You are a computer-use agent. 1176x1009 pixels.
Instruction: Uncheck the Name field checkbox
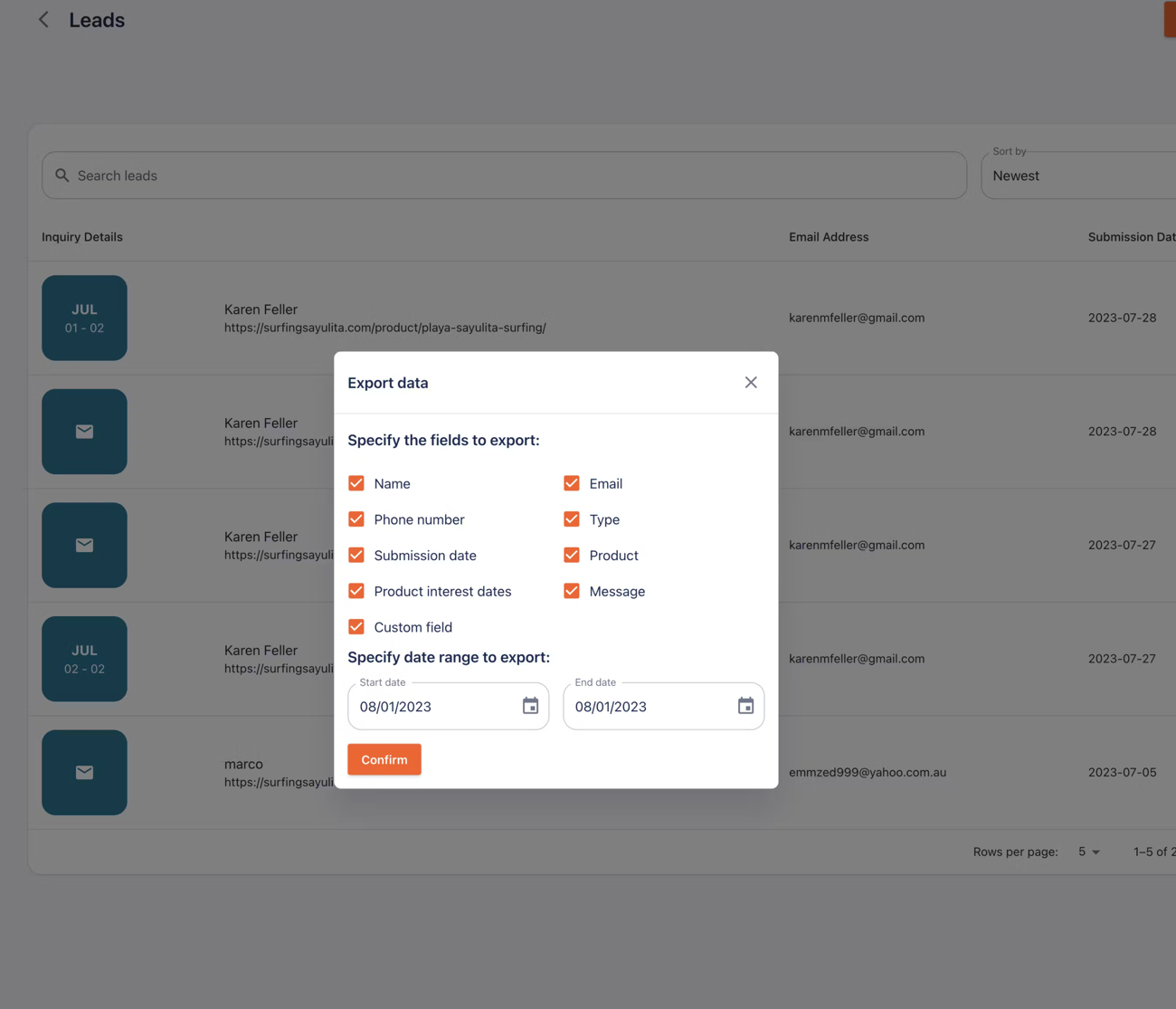[x=356, y=483]
